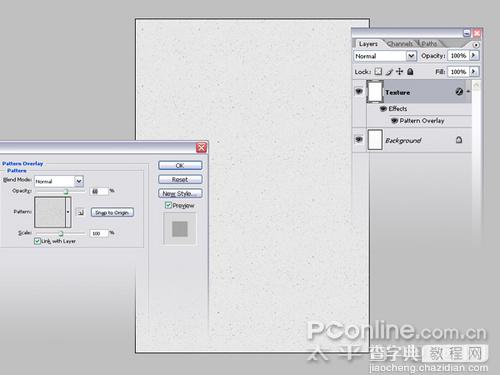Click the create new preset from pattern icon
The width and height of the screenshot is (500, 375).
point(81,212)
